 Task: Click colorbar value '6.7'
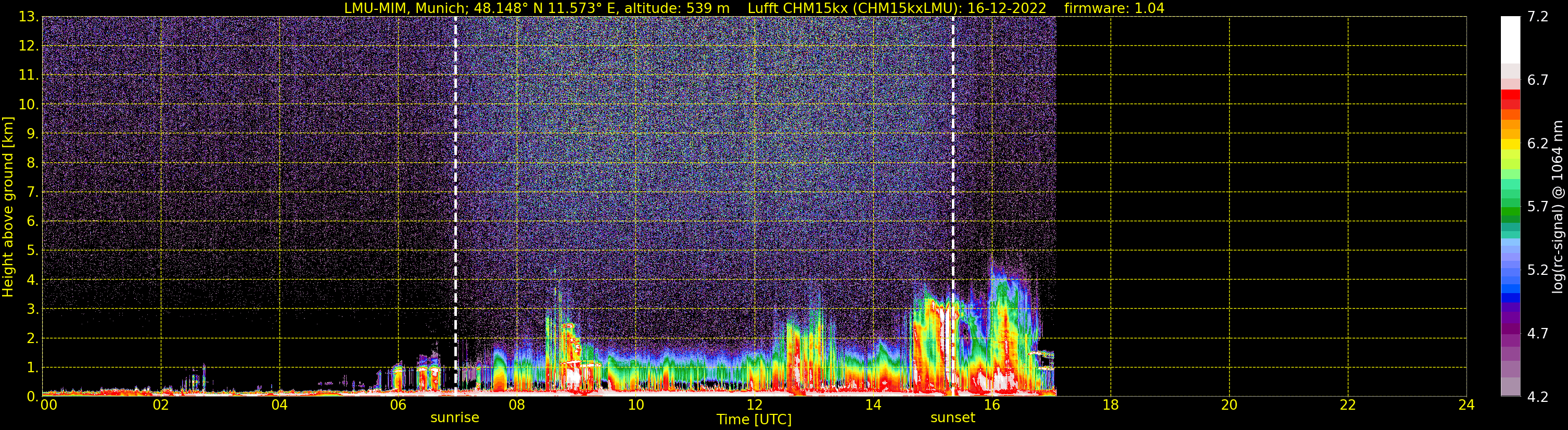tap(1538, 80)
